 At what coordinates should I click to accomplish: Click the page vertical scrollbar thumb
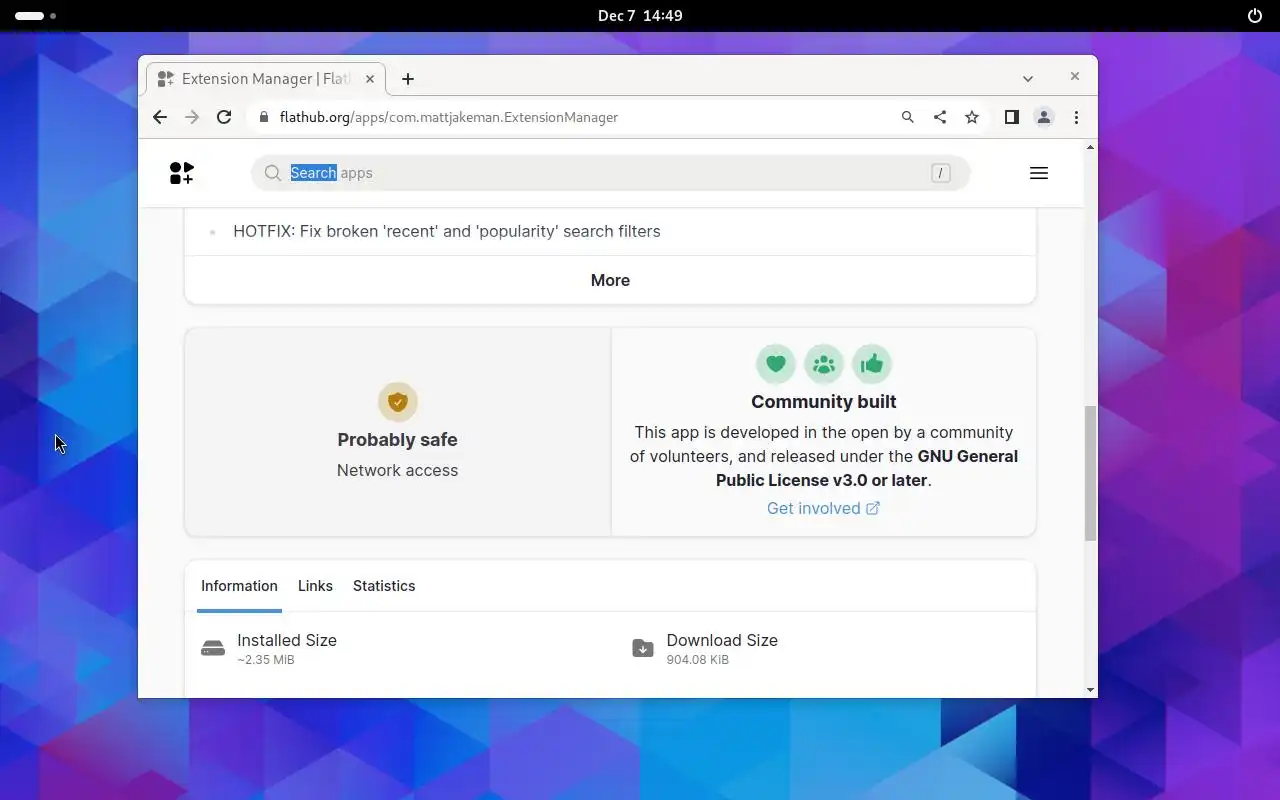click(x=1091, y=473)
